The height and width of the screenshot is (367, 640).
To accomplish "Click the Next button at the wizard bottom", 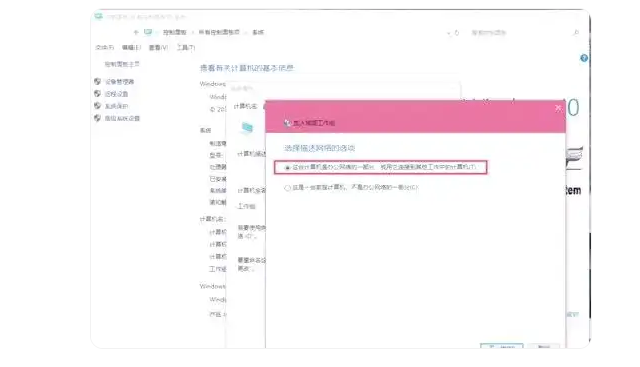I will click(502, 347).
